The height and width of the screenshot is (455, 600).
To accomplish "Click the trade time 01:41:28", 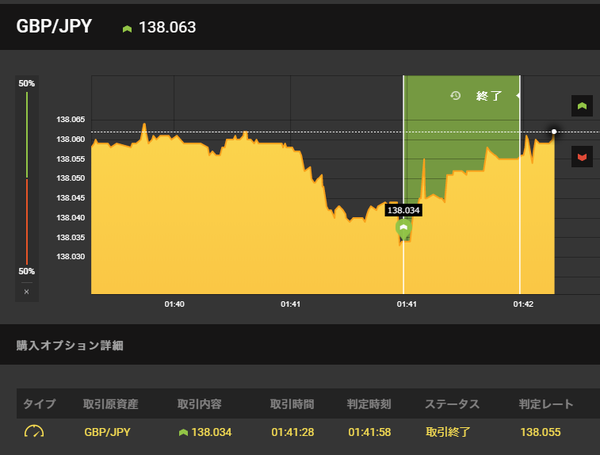I will coord(293,432).
